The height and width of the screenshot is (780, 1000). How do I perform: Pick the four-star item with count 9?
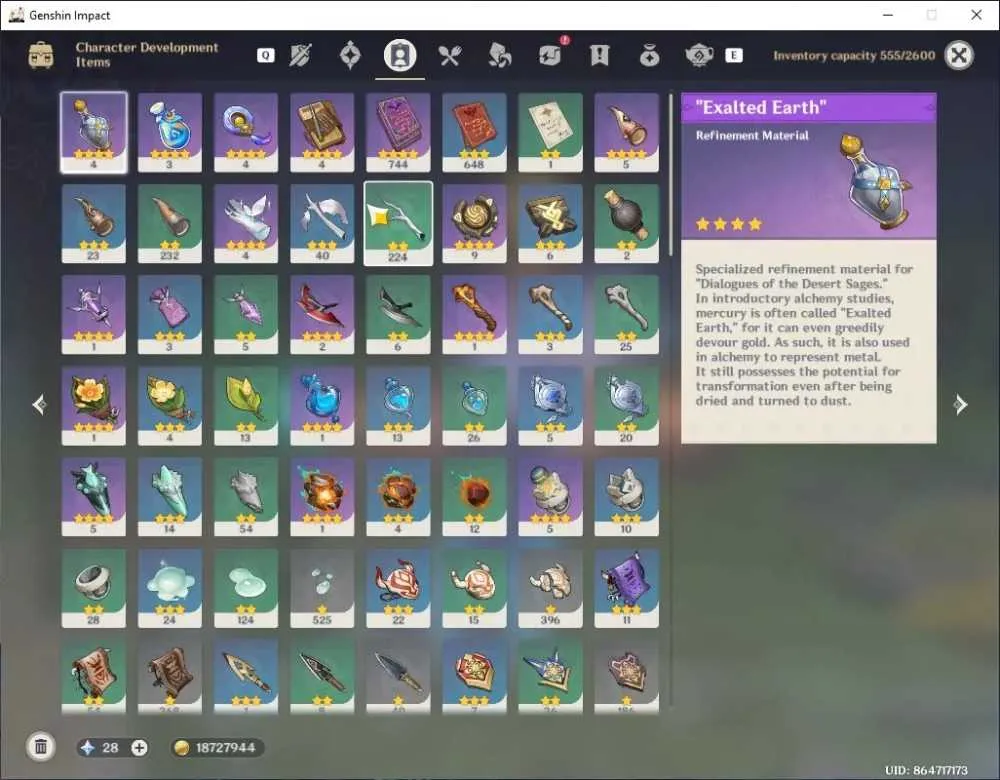tap(474, 223)
